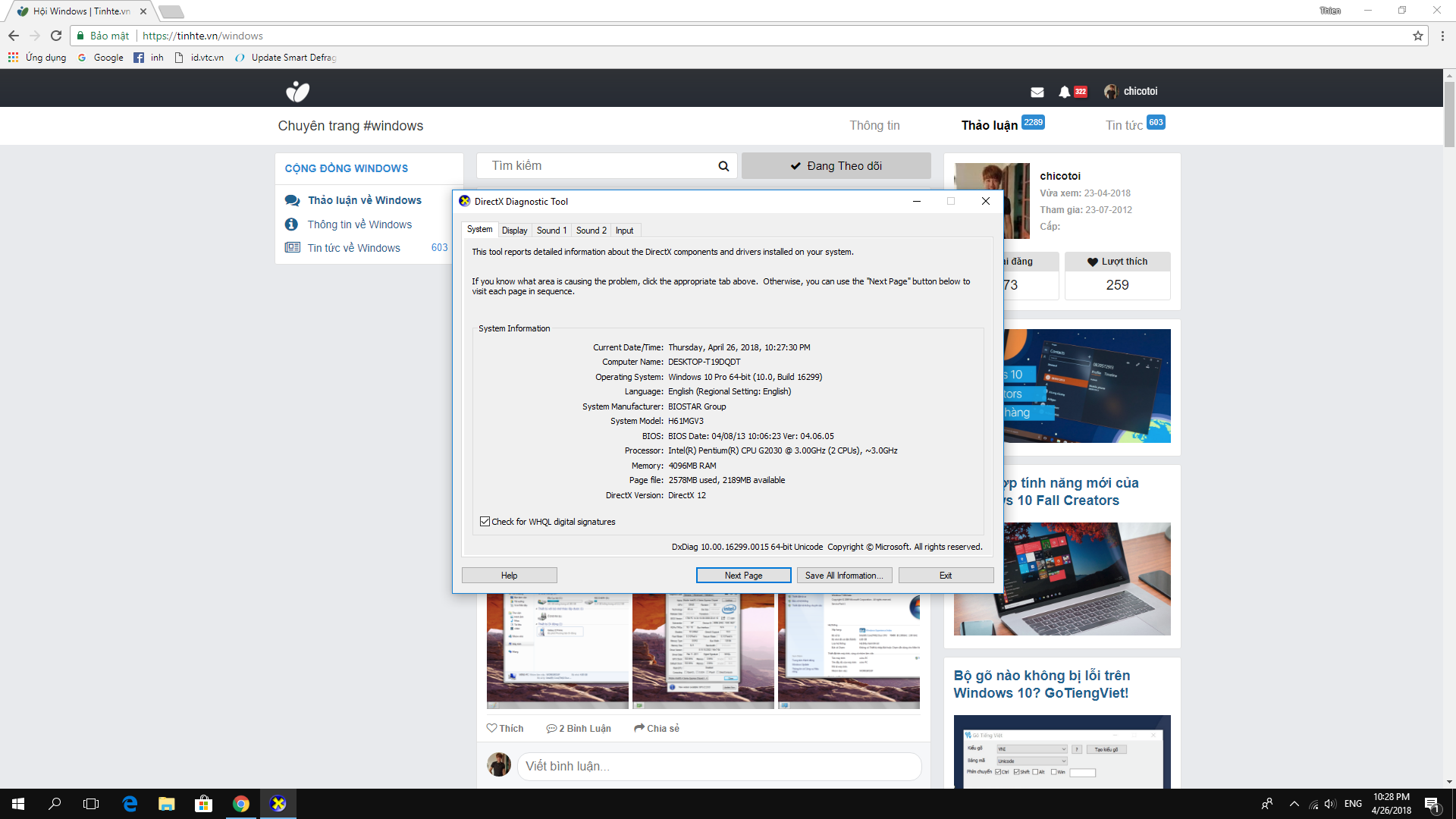
Task: Click the volume icon in system tray
Action: (x=1330, y=804)
